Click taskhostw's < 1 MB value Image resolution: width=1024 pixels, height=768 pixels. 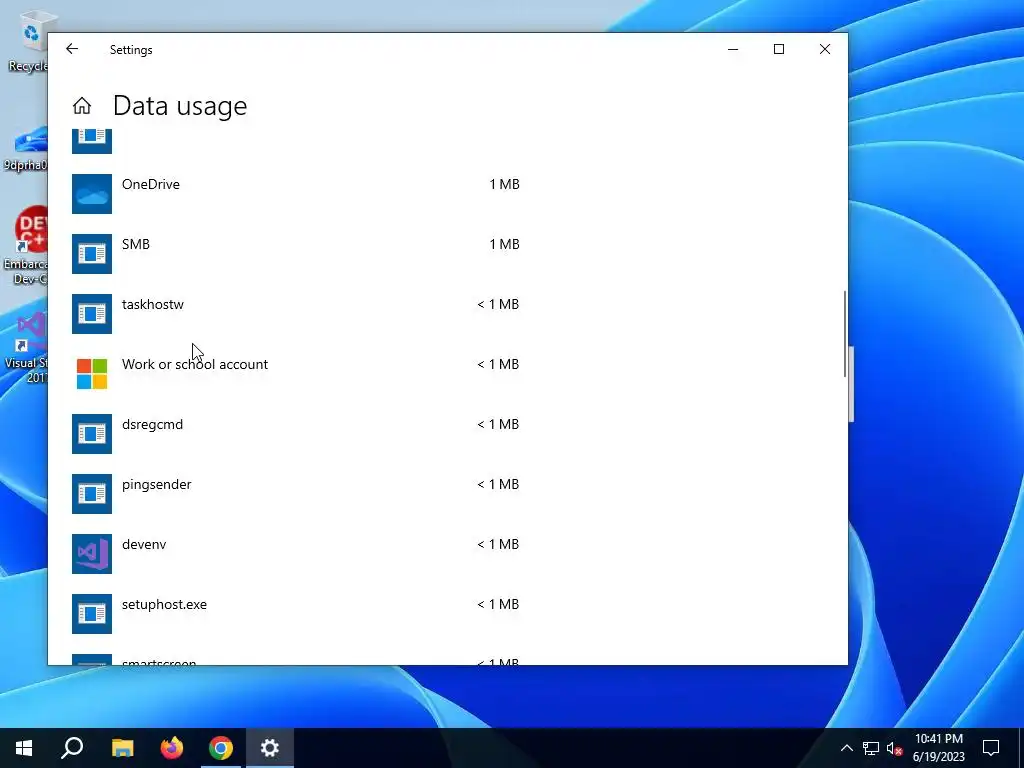click(498, 304)
